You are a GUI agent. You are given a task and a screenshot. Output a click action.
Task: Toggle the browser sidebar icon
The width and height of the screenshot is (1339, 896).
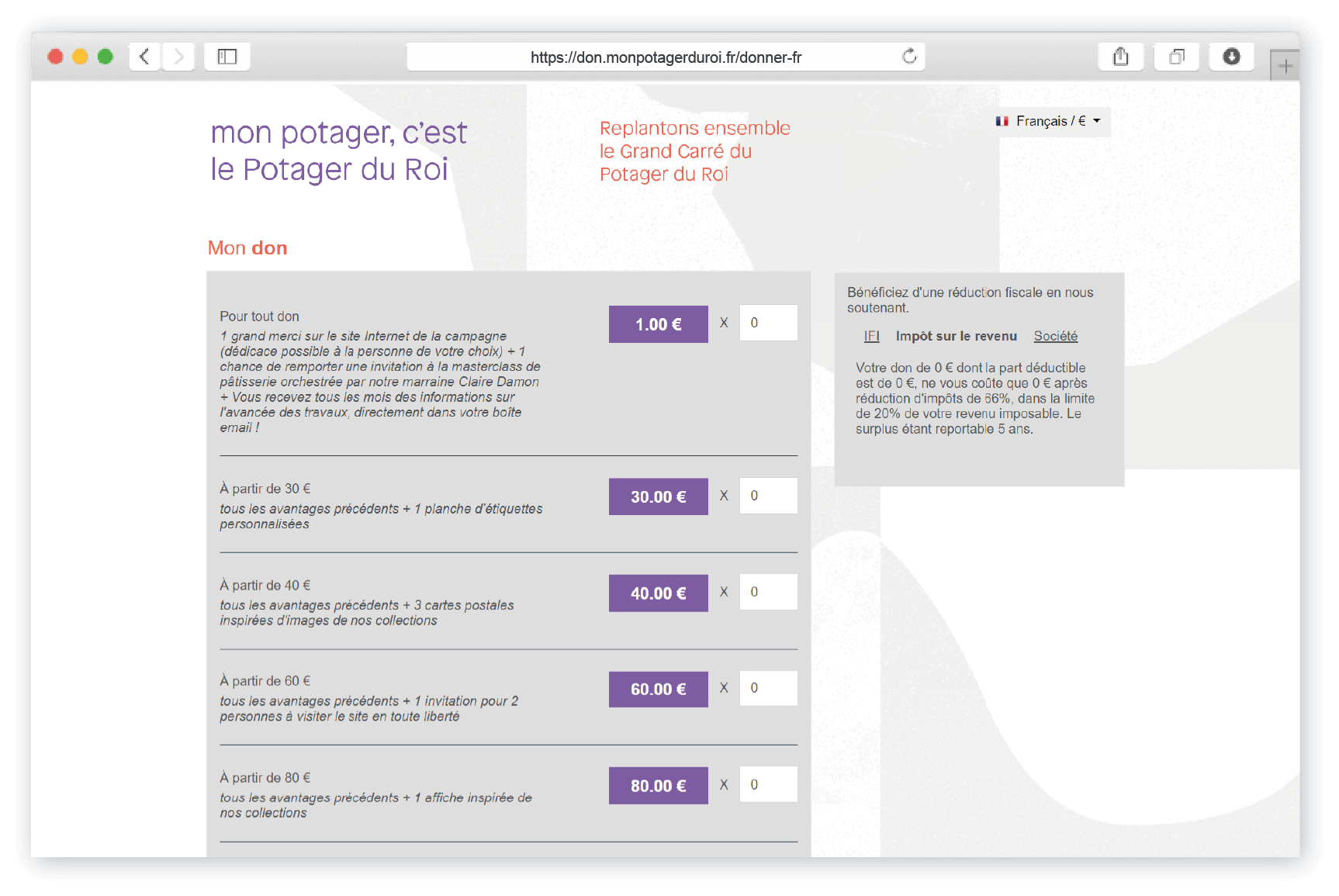227,57
